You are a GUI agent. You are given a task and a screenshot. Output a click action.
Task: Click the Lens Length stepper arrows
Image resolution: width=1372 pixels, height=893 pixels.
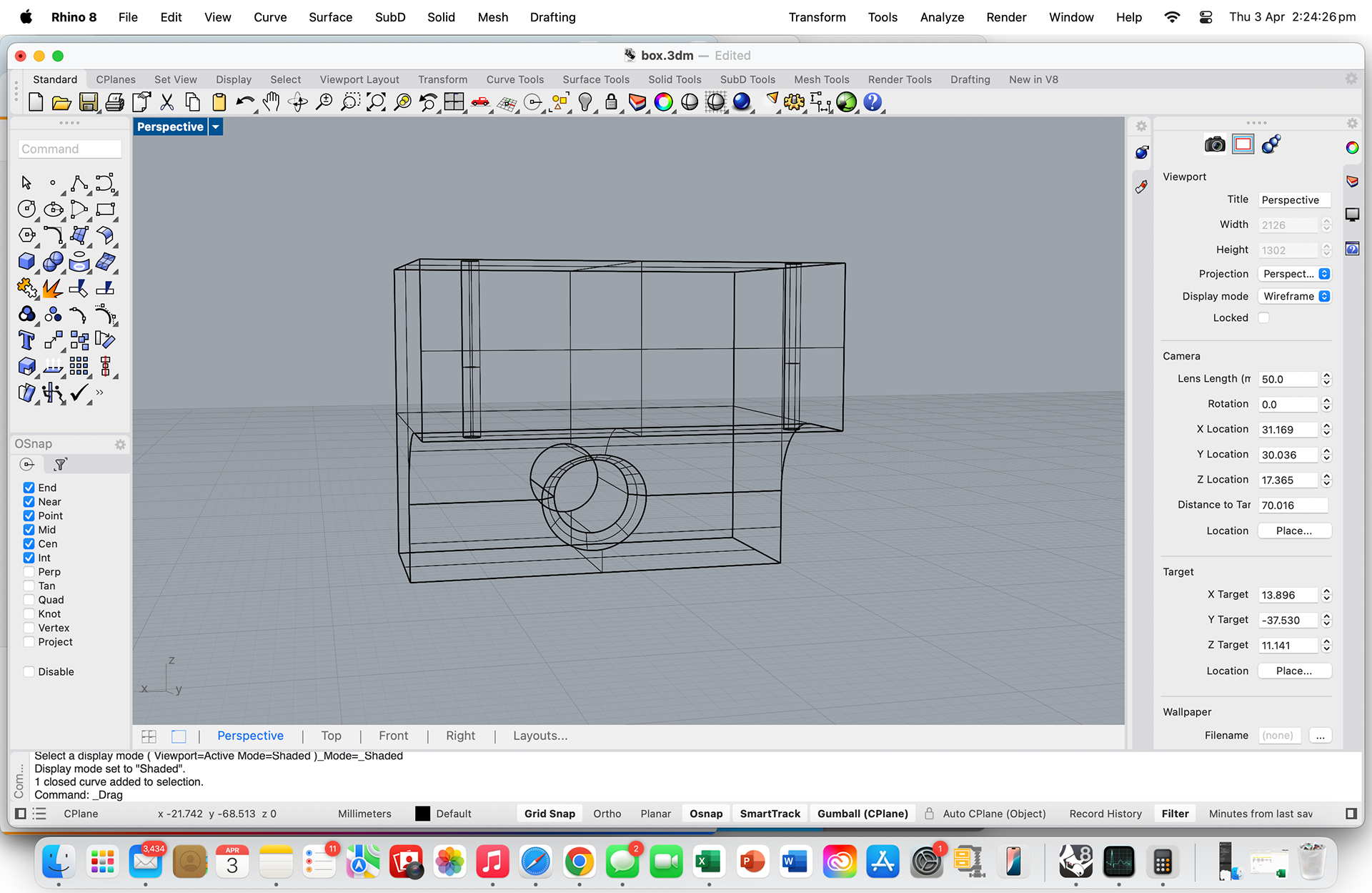click(1326, 379)
